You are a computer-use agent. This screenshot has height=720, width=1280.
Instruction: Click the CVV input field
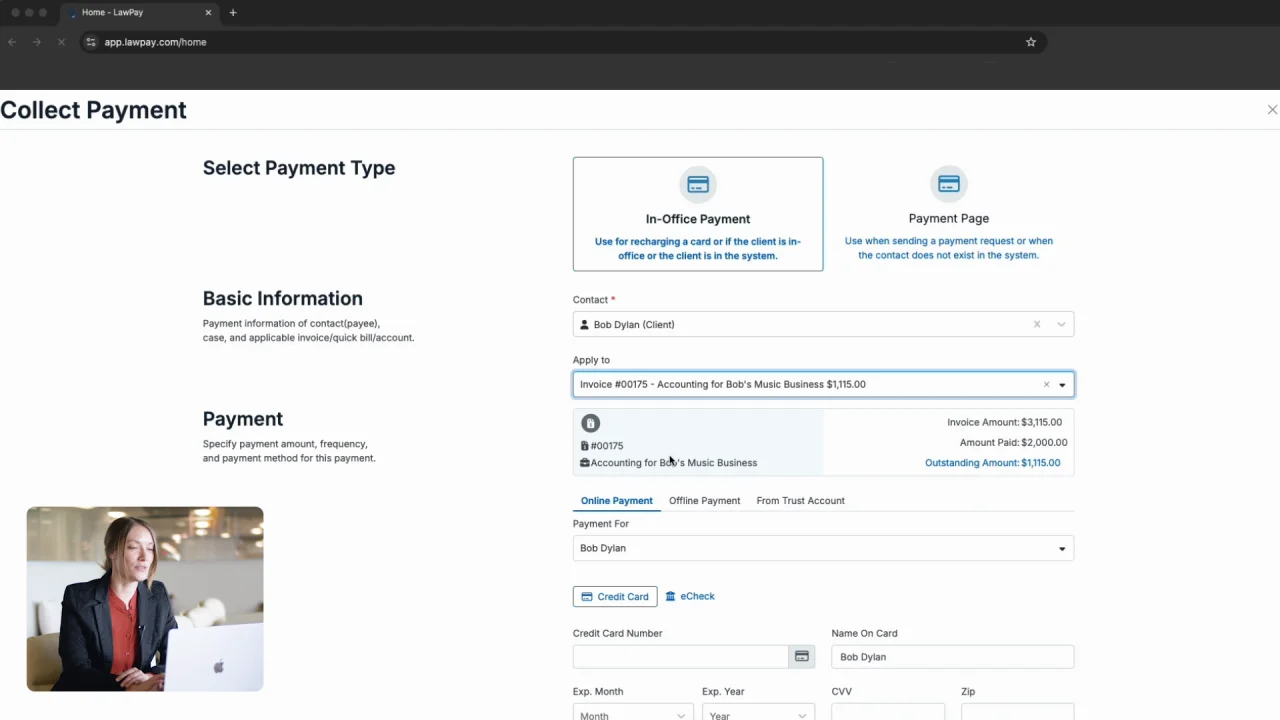[x=887, y=713]
